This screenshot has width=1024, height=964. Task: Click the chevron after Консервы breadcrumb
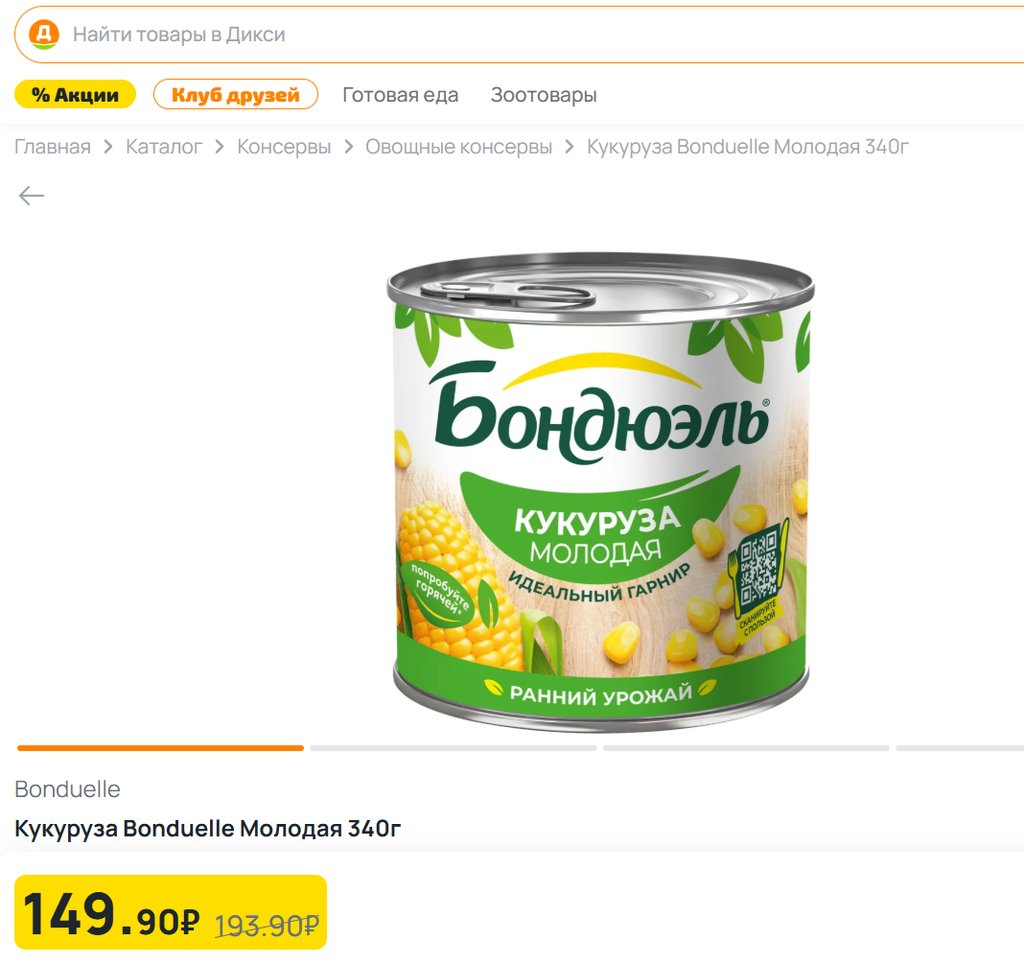[x=348, y=148]
